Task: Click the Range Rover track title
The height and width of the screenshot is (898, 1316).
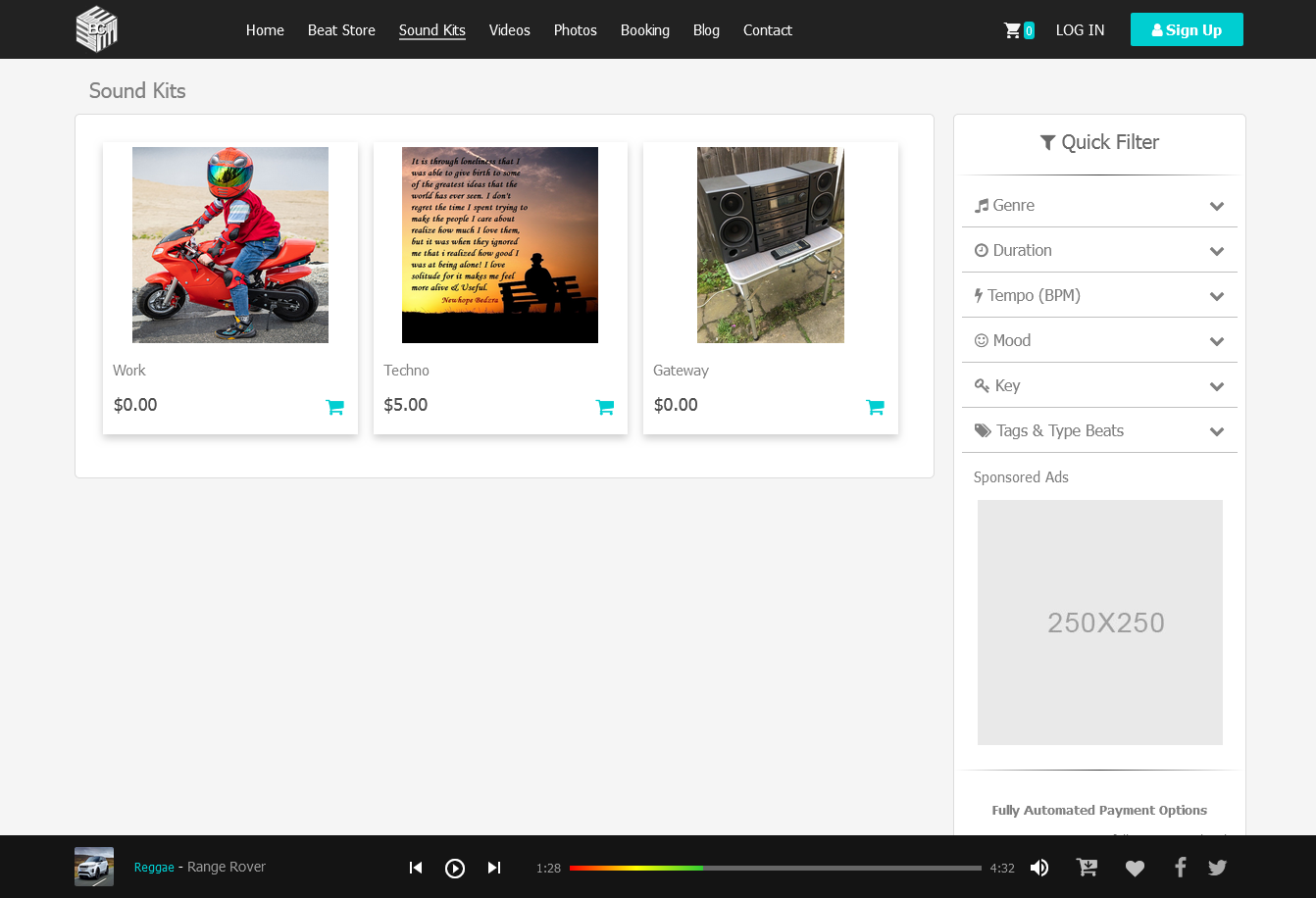Action: (x=227, y=868)
